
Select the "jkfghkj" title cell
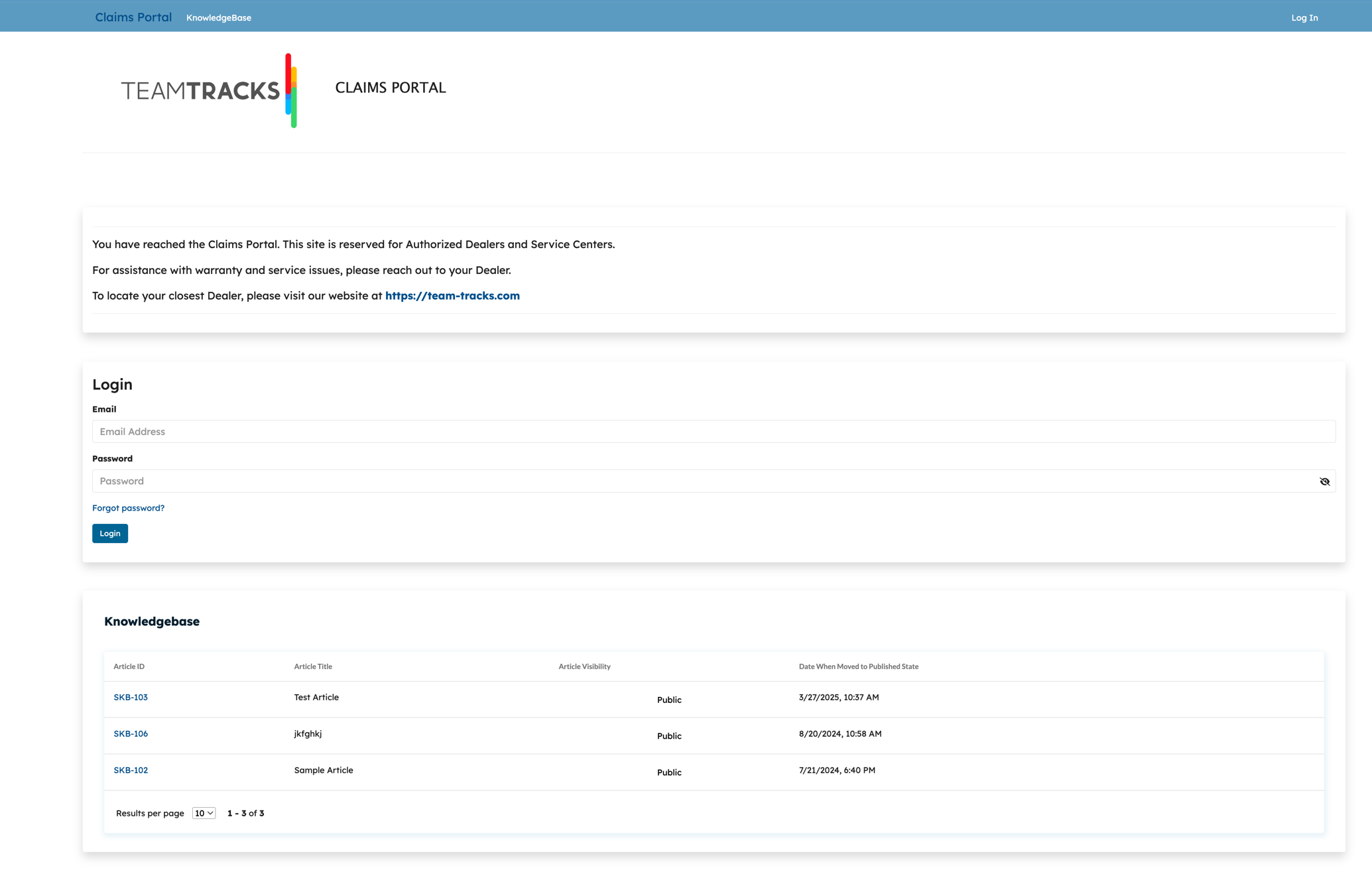308,733
